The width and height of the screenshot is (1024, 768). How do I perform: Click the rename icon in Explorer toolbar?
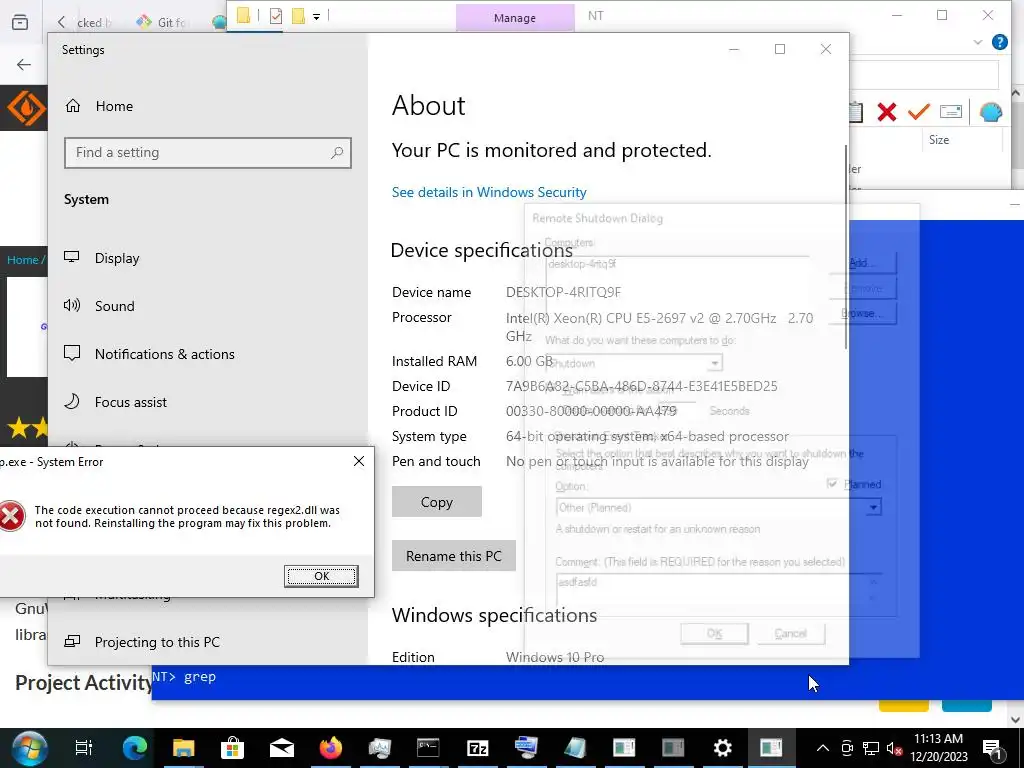point(951,112)
